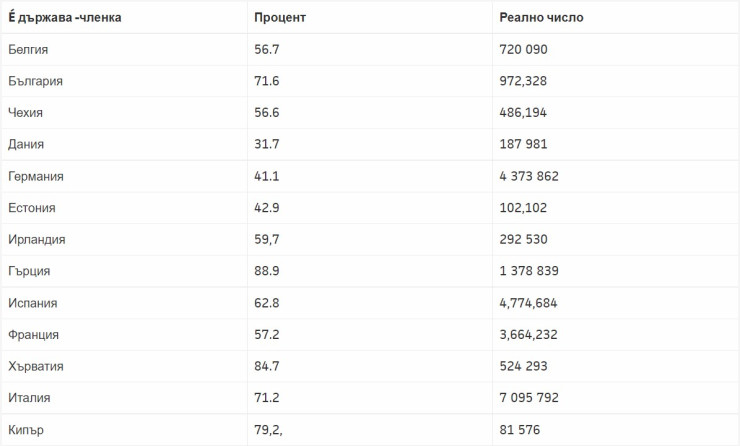Select the "Белгия" cell
Image resolution: width=740 pixels, height=446 pixels.
tap(28, 49)
